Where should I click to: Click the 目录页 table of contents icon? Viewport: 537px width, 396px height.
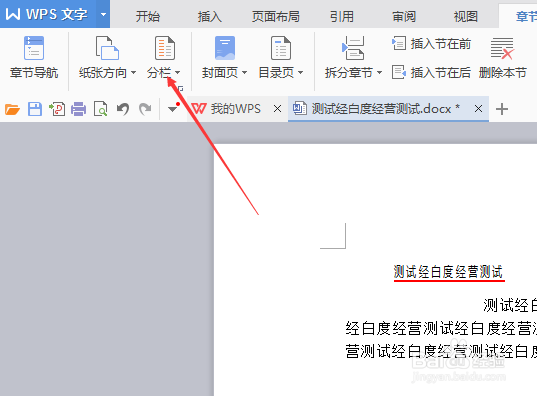[x=281, y=48]
